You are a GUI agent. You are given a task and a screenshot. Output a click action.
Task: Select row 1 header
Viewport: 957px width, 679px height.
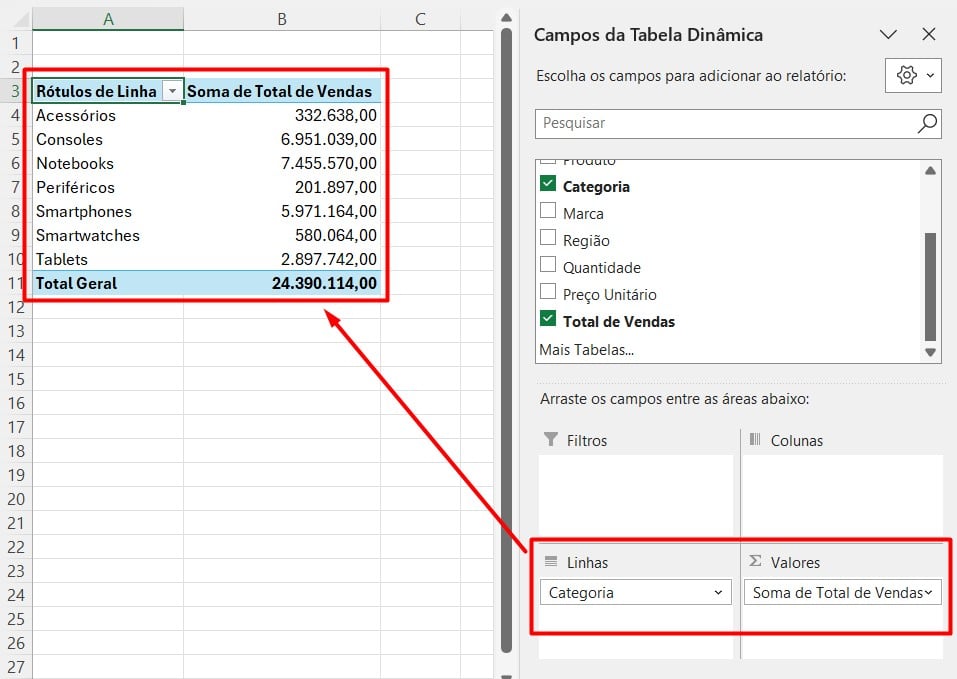16,43
